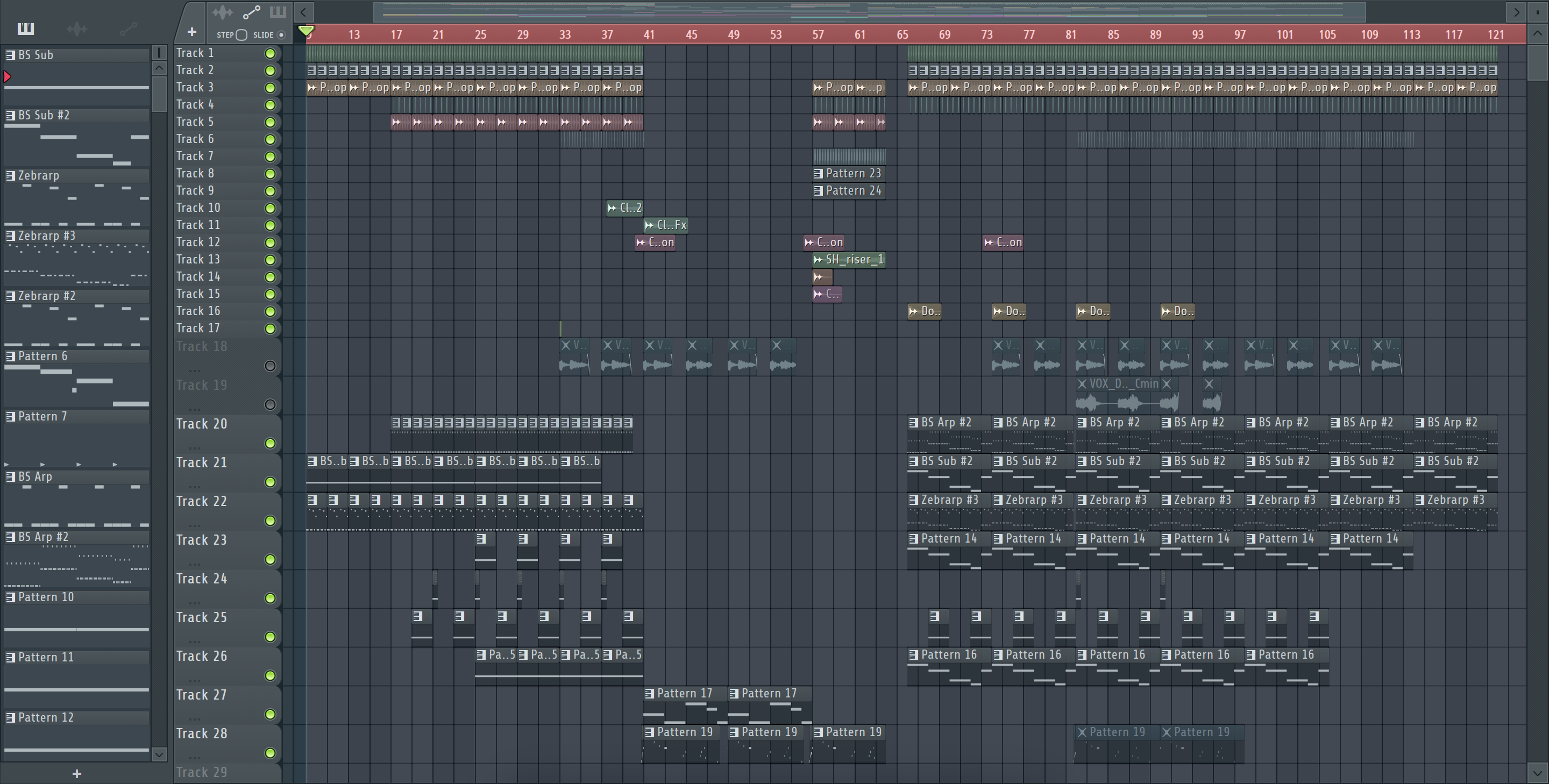Click the playlist vertical scroll-up arrow
This screenshot has height=784, width=1549.
click(1537, 33)
